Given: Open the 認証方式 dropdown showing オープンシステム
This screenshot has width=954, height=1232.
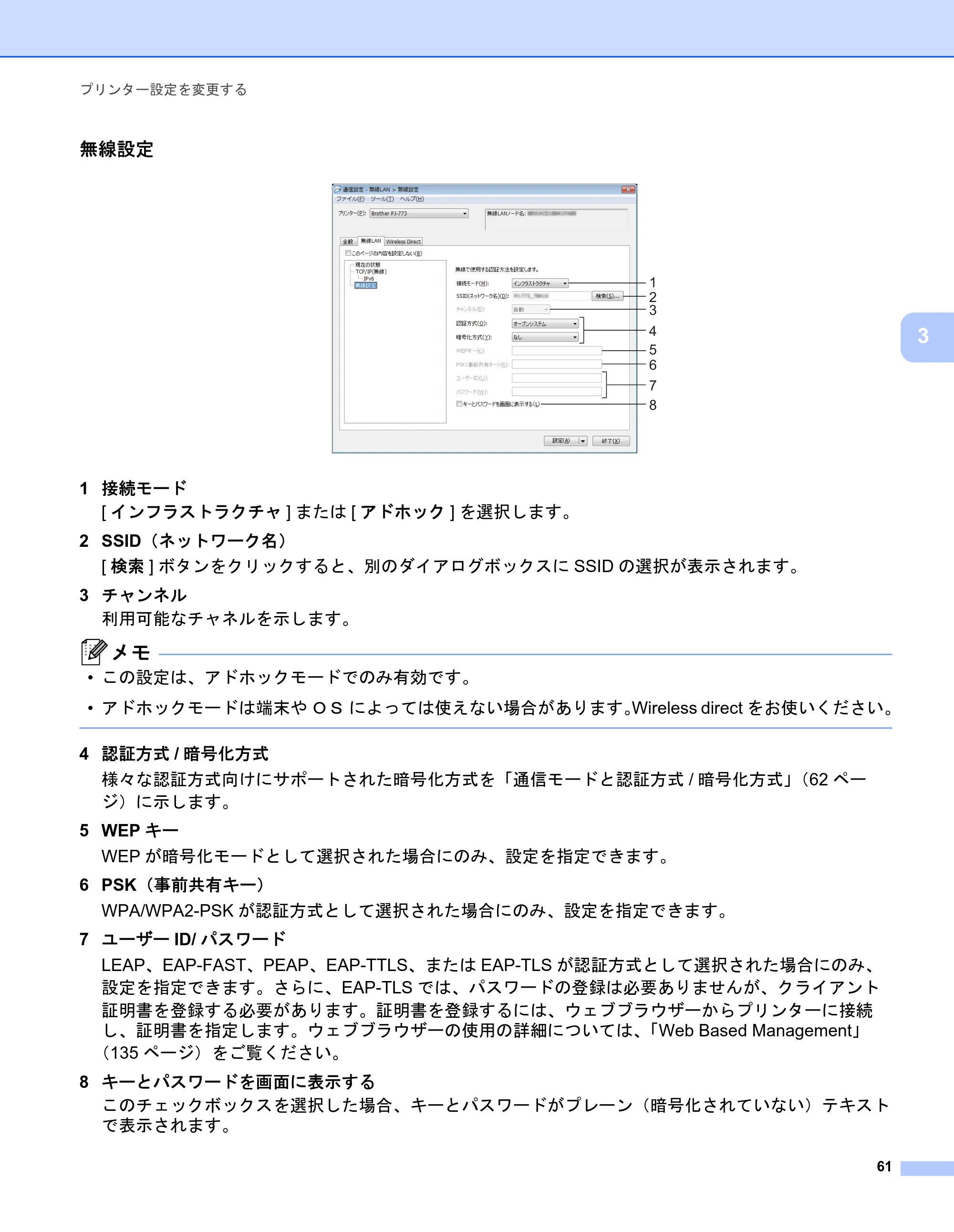Looking at the screenshot, I should [545, 324].
